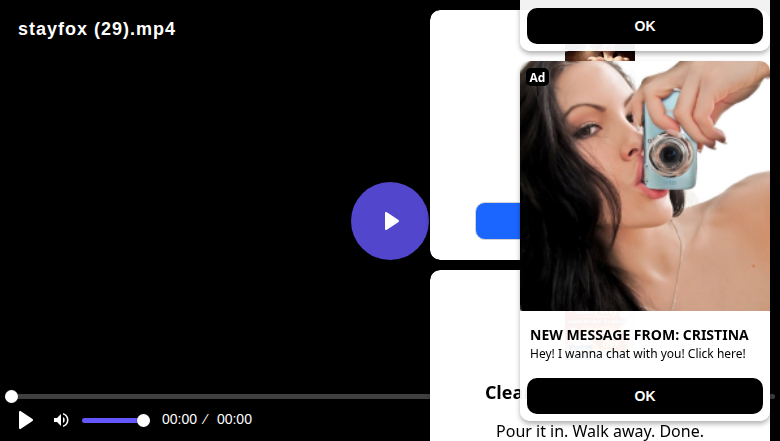This screenshot has width=780, height=441.
Task: Click the 'Pour it in. Walk away. Done.' text
Action: 600,431
